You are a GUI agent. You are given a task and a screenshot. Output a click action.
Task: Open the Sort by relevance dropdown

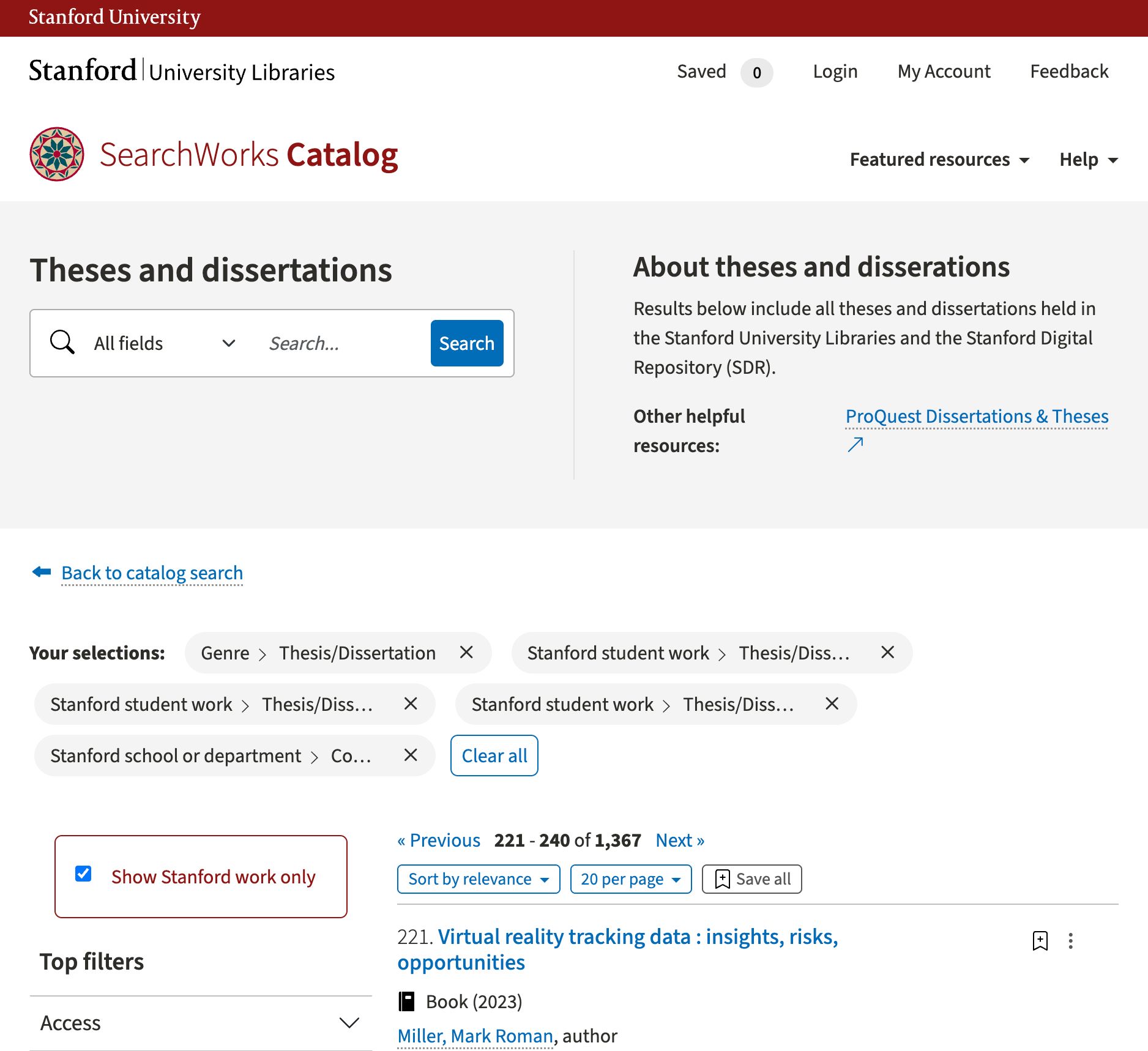(x=479, y=879)
